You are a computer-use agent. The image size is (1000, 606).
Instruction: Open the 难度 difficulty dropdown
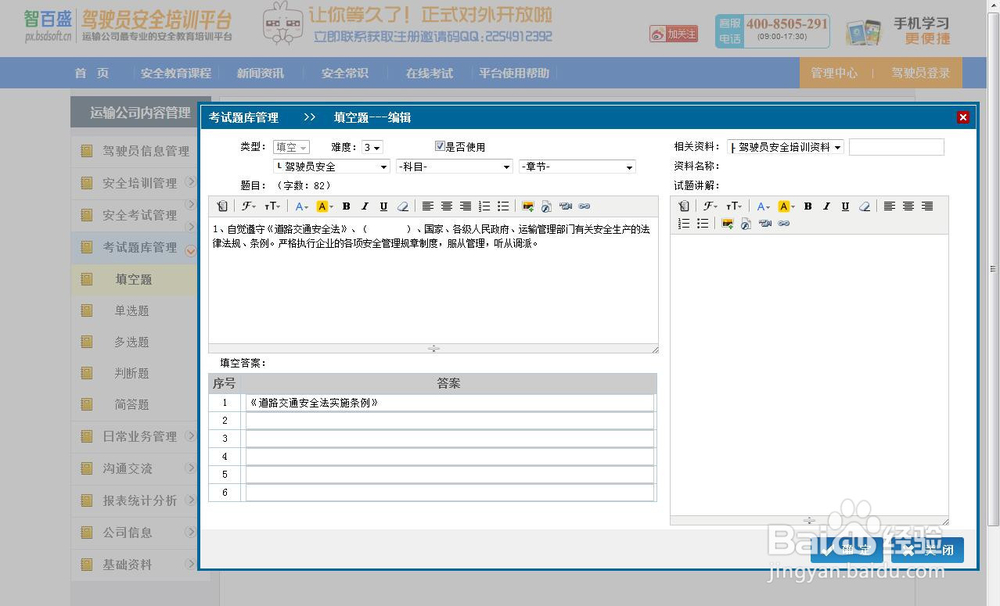pyautogui.click(x=372, y=147)
